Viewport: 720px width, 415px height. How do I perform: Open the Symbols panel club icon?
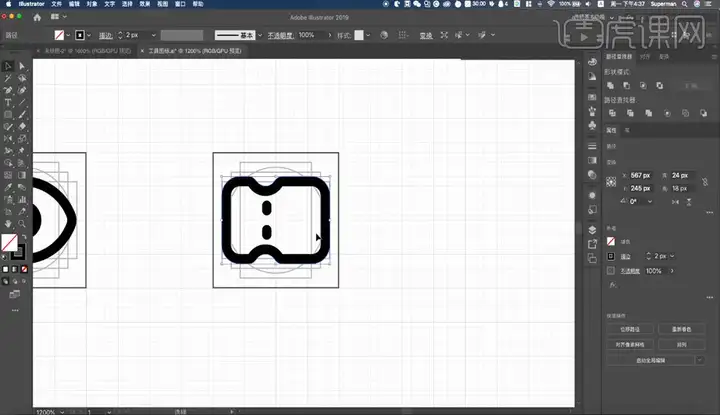click(592, 125)
